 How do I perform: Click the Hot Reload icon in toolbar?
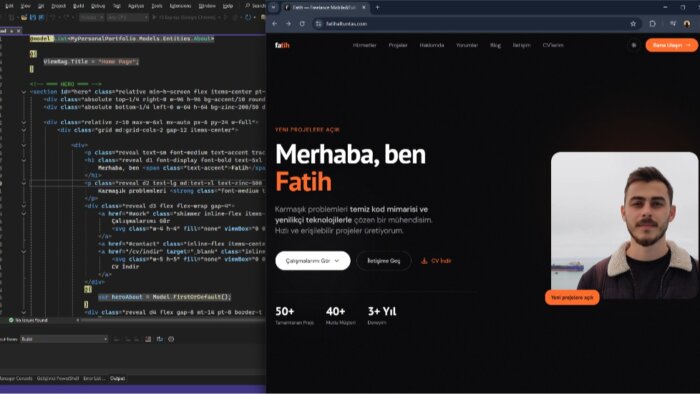(248, 17)
